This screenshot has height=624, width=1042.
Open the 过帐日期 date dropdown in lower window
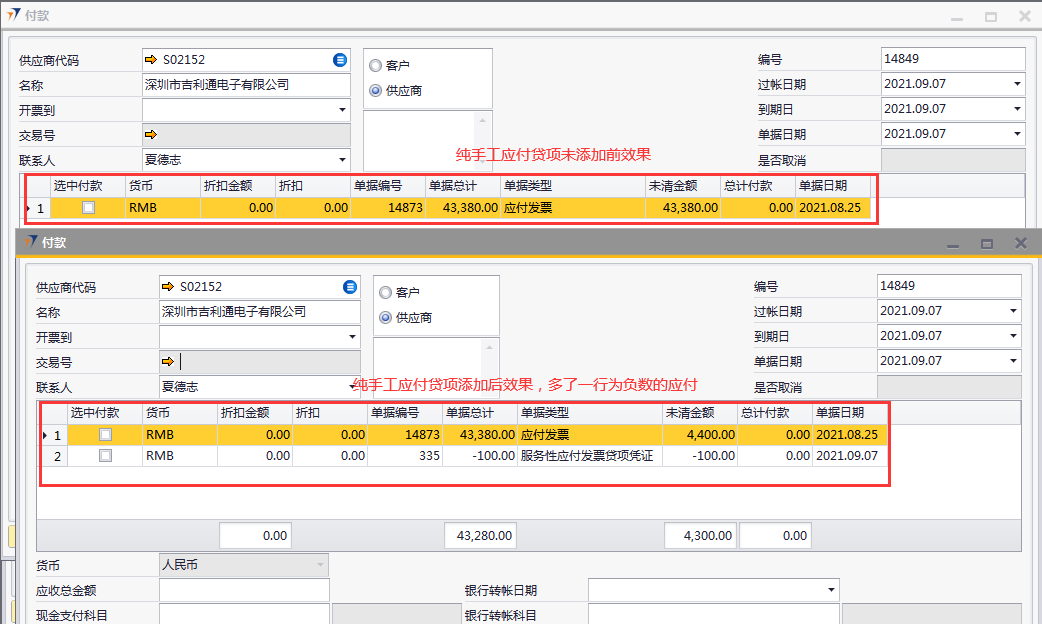point(1012,312)
